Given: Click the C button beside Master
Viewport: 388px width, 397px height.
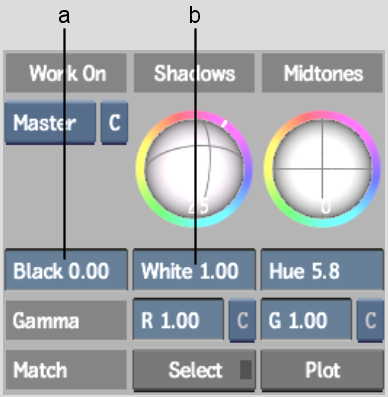Looking at the screenshot, I should point(114,123).
